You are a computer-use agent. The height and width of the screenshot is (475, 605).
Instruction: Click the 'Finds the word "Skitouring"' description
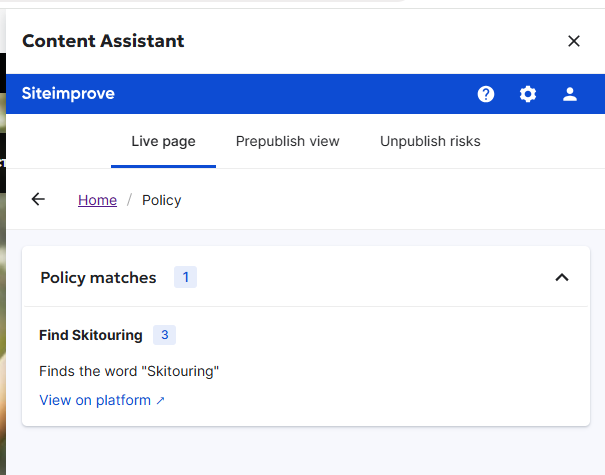(x=129, y=371)
